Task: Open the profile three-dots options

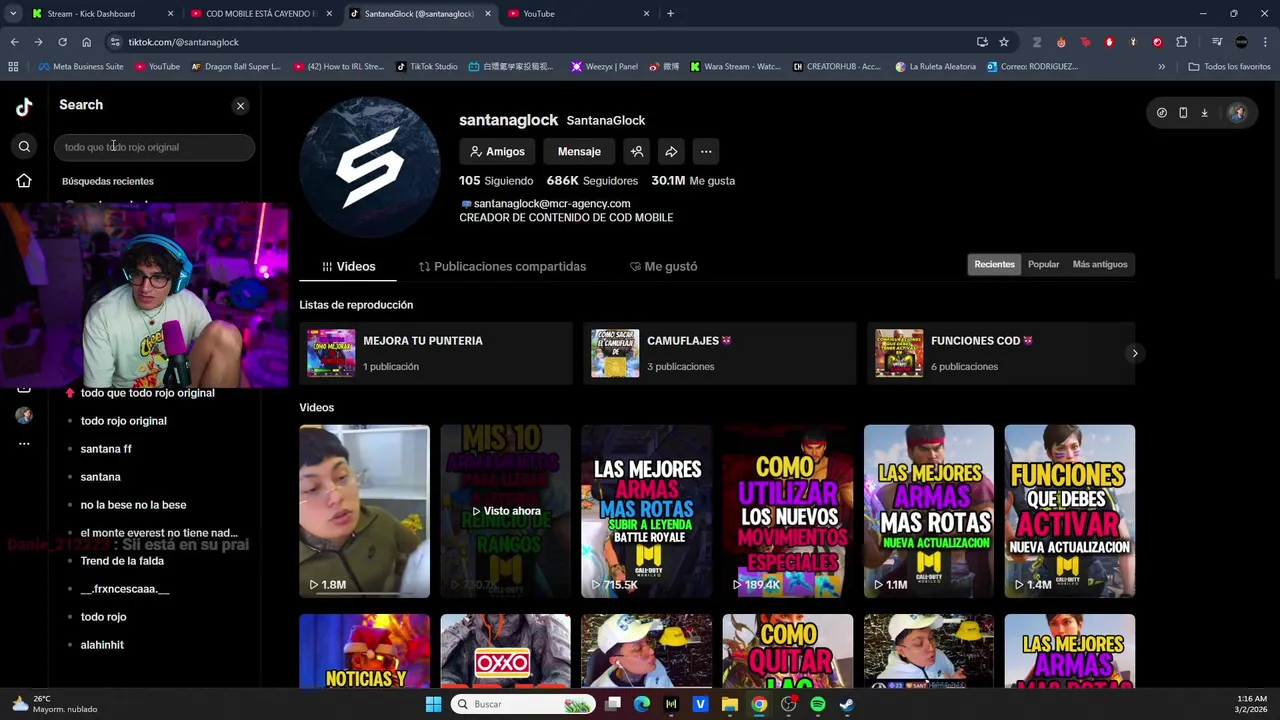Action: click(706, 151)
